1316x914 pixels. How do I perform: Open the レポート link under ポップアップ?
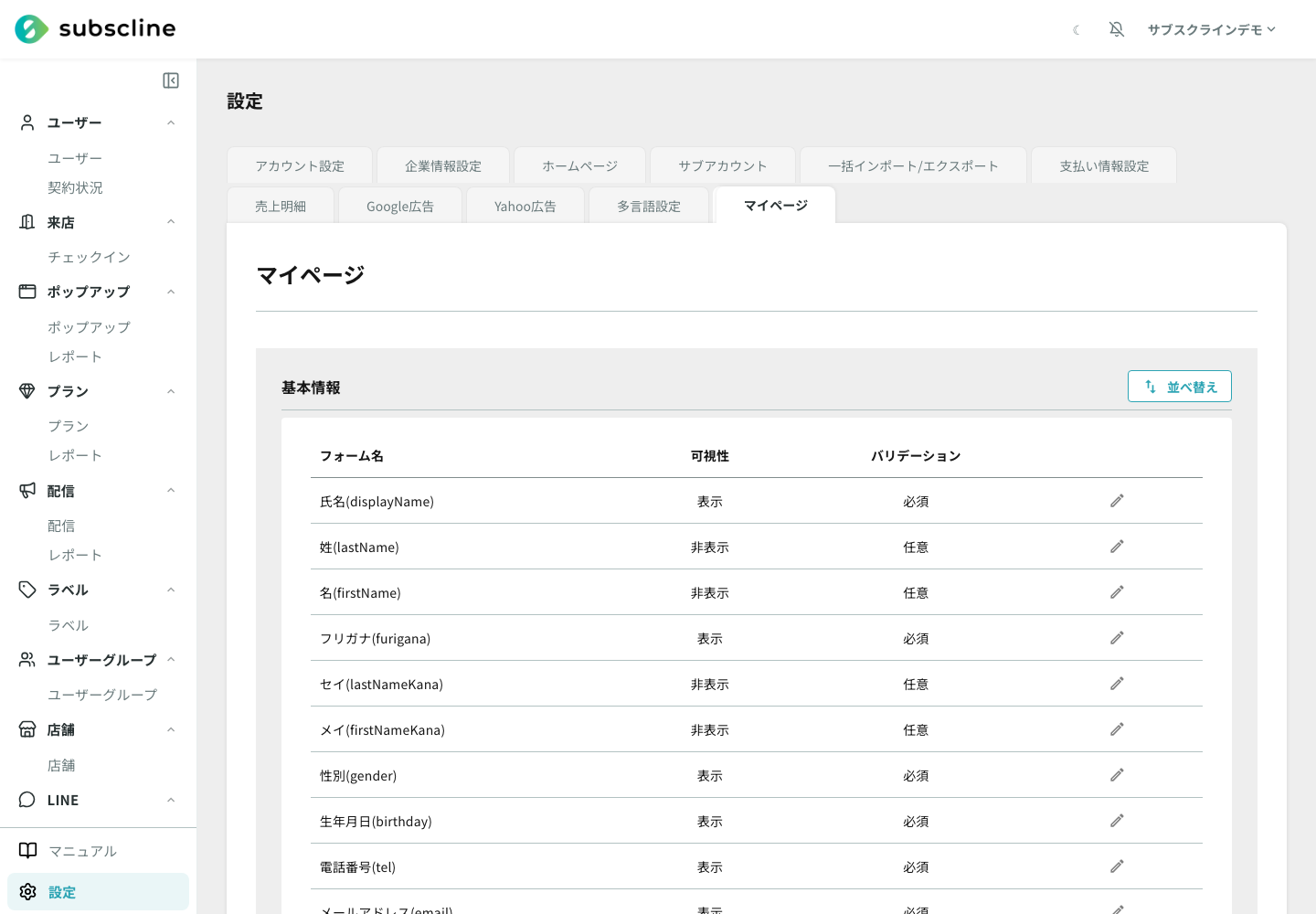point(75,356)
